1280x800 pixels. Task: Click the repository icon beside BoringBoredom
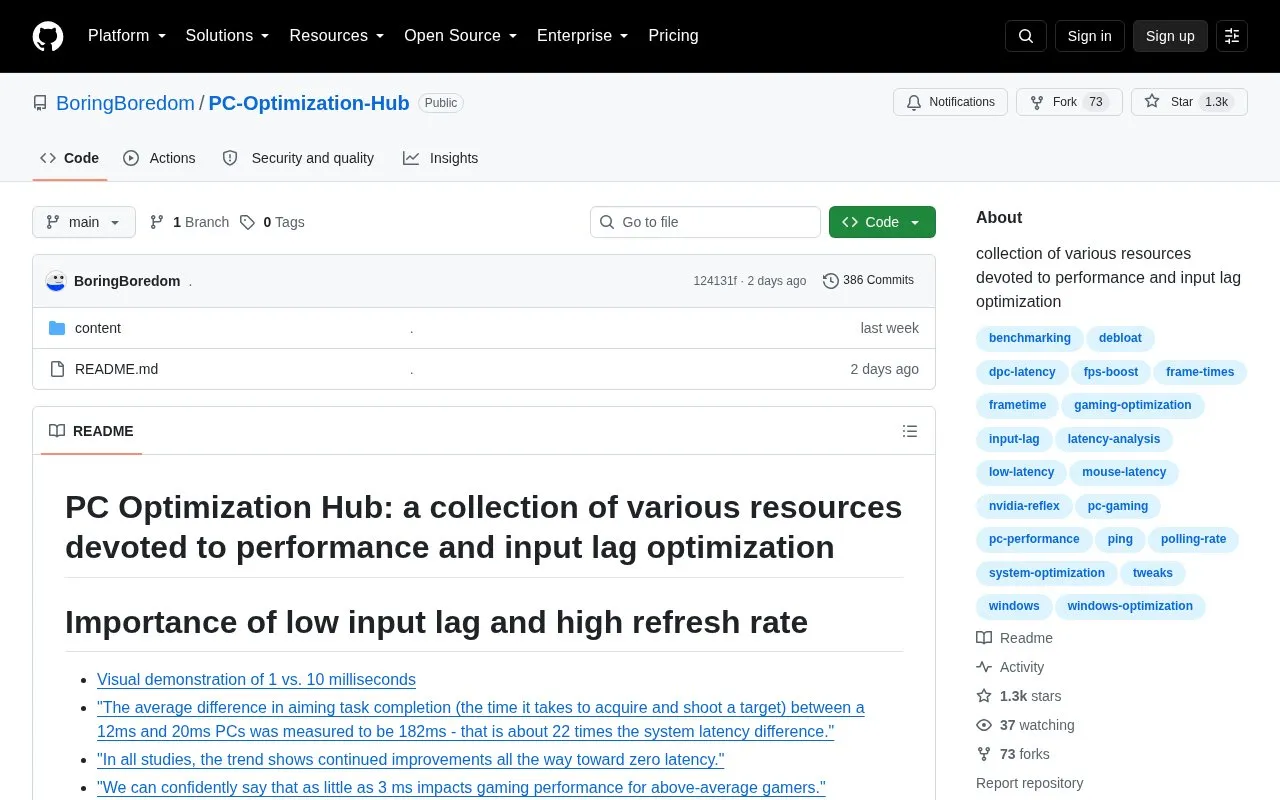40,103
